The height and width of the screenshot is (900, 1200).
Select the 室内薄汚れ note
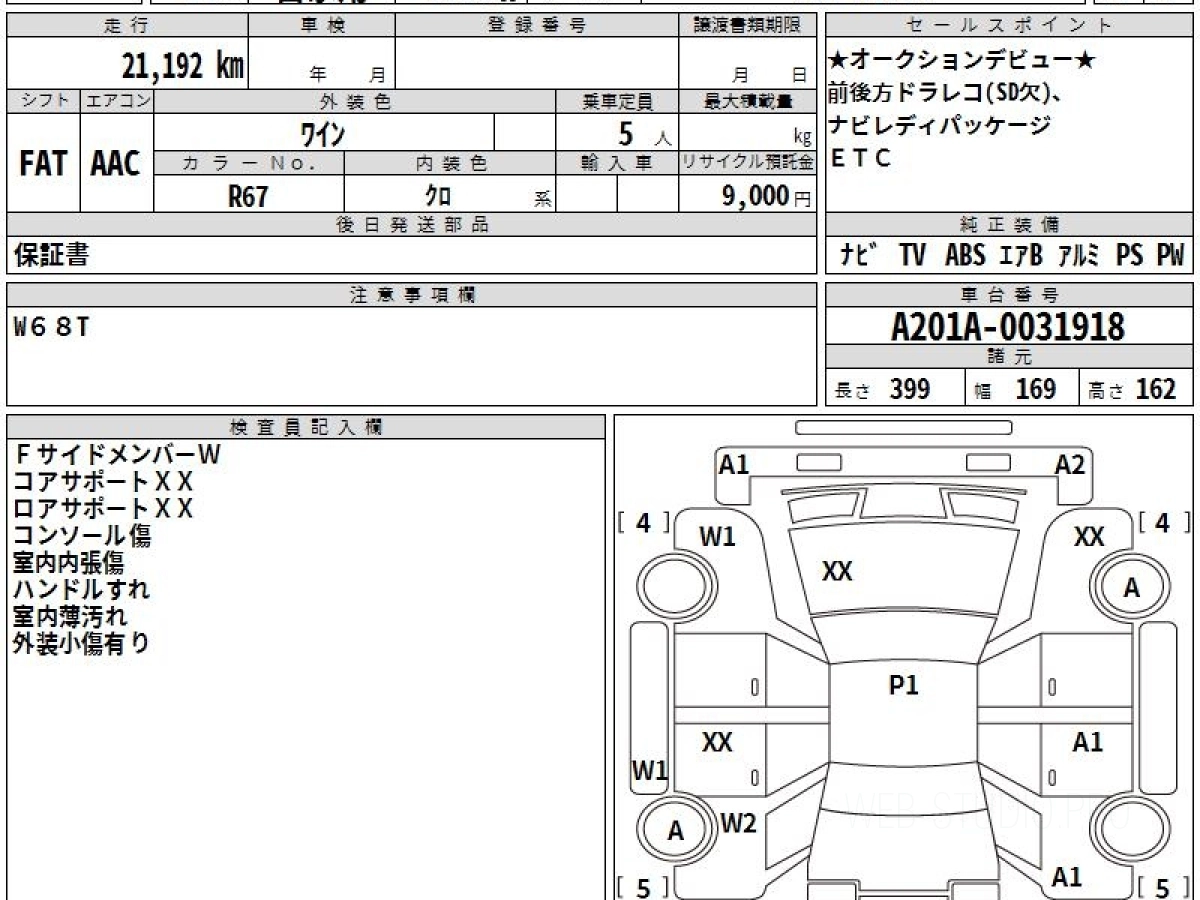pyautogui.click(x=70, y=617)
